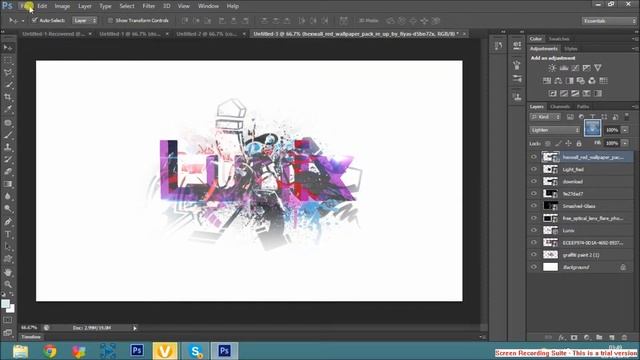Switch to the Channels tab

560,107
